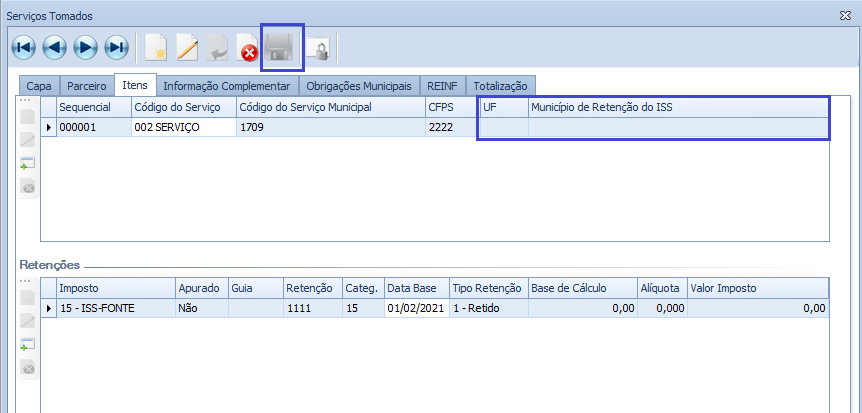Navigate to the next record
Screen dimensions: 862x413
tap(85, 47)
